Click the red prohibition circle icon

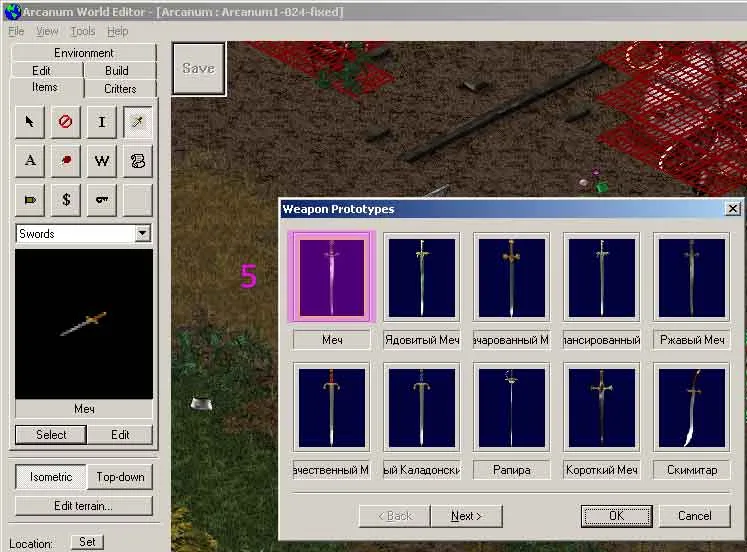click(66, 122)
